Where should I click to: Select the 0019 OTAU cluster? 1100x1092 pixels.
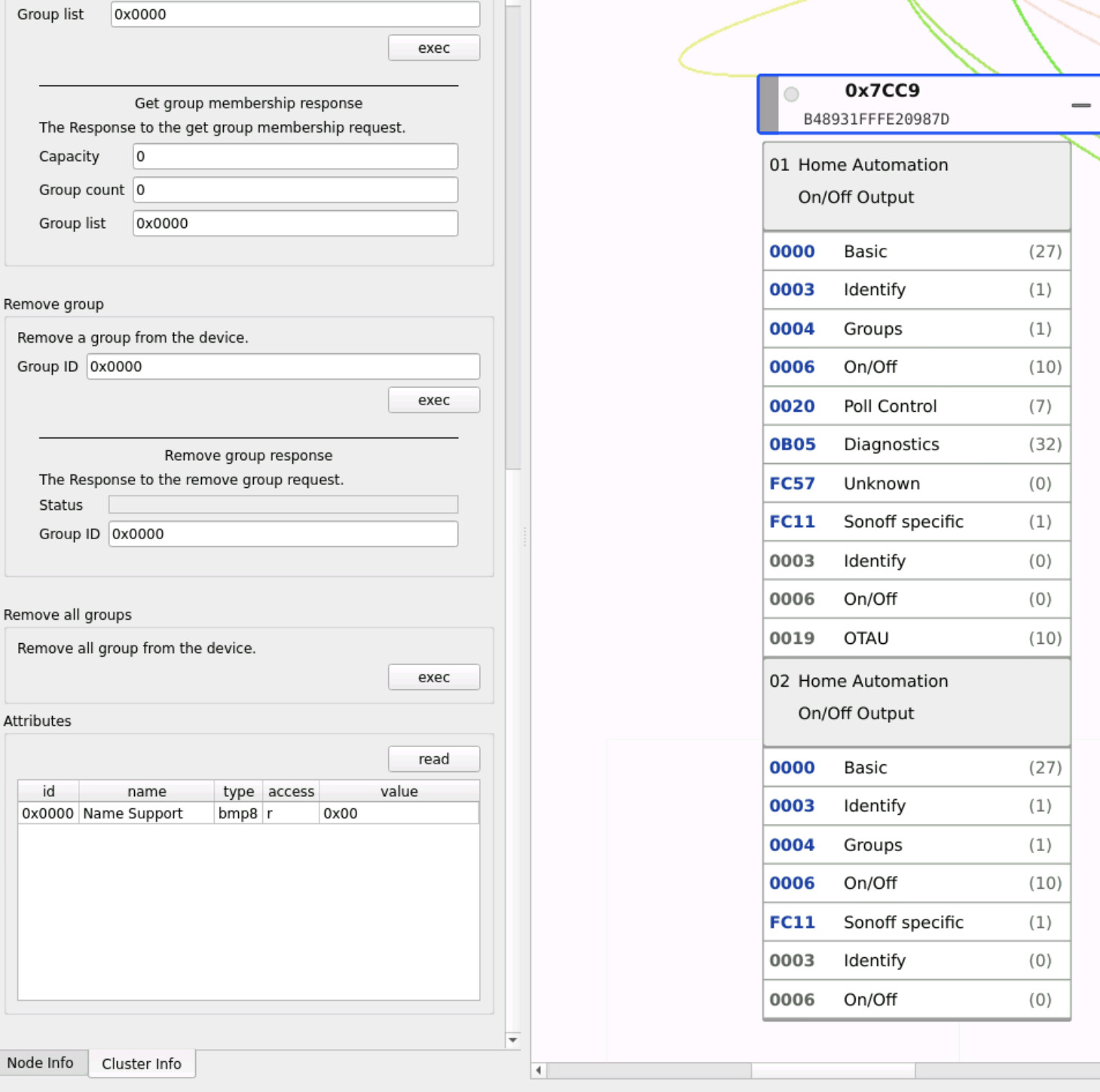point(915,638)
